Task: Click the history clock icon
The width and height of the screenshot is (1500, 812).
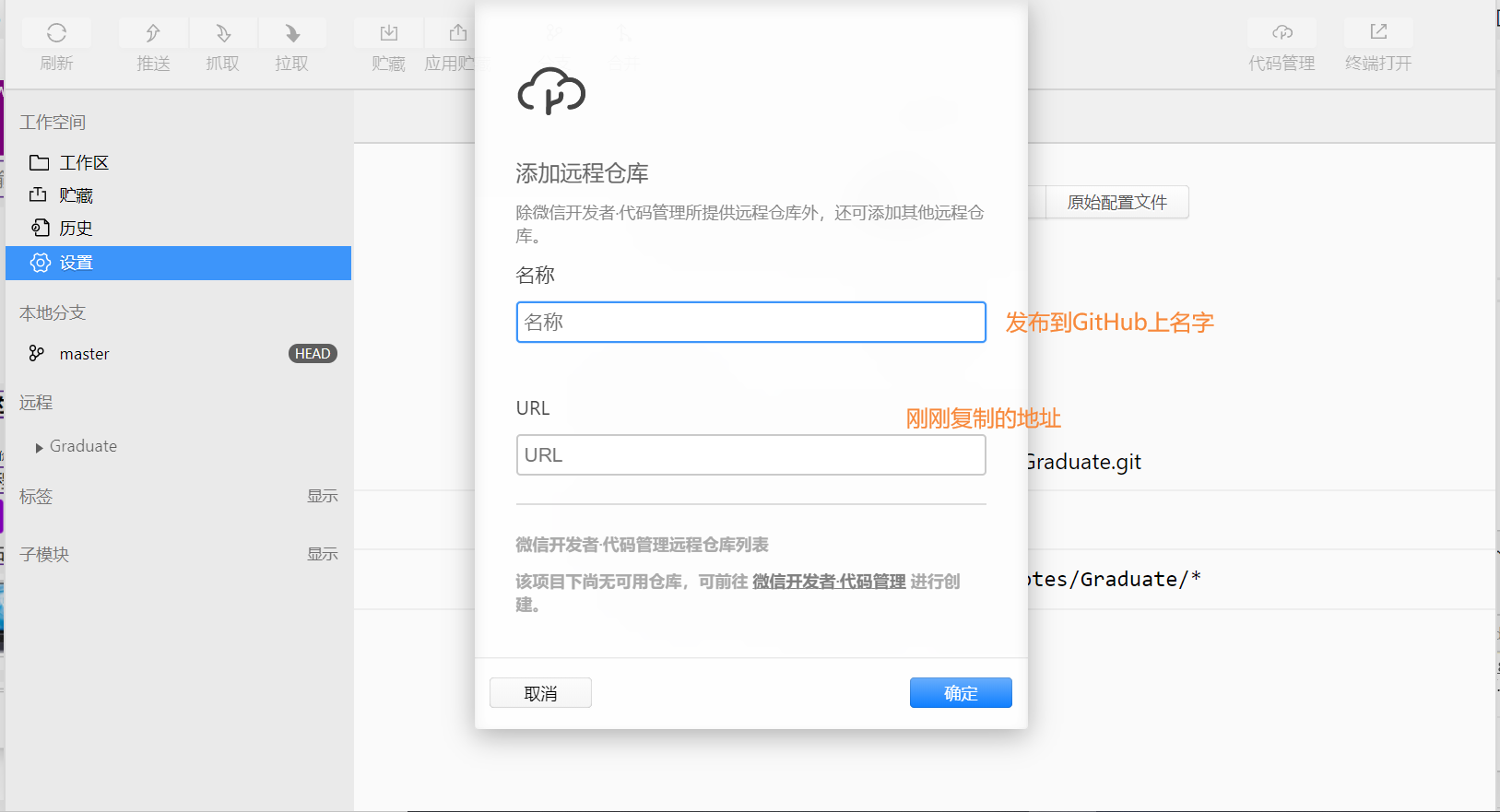Action: click(x=40, y=228)
